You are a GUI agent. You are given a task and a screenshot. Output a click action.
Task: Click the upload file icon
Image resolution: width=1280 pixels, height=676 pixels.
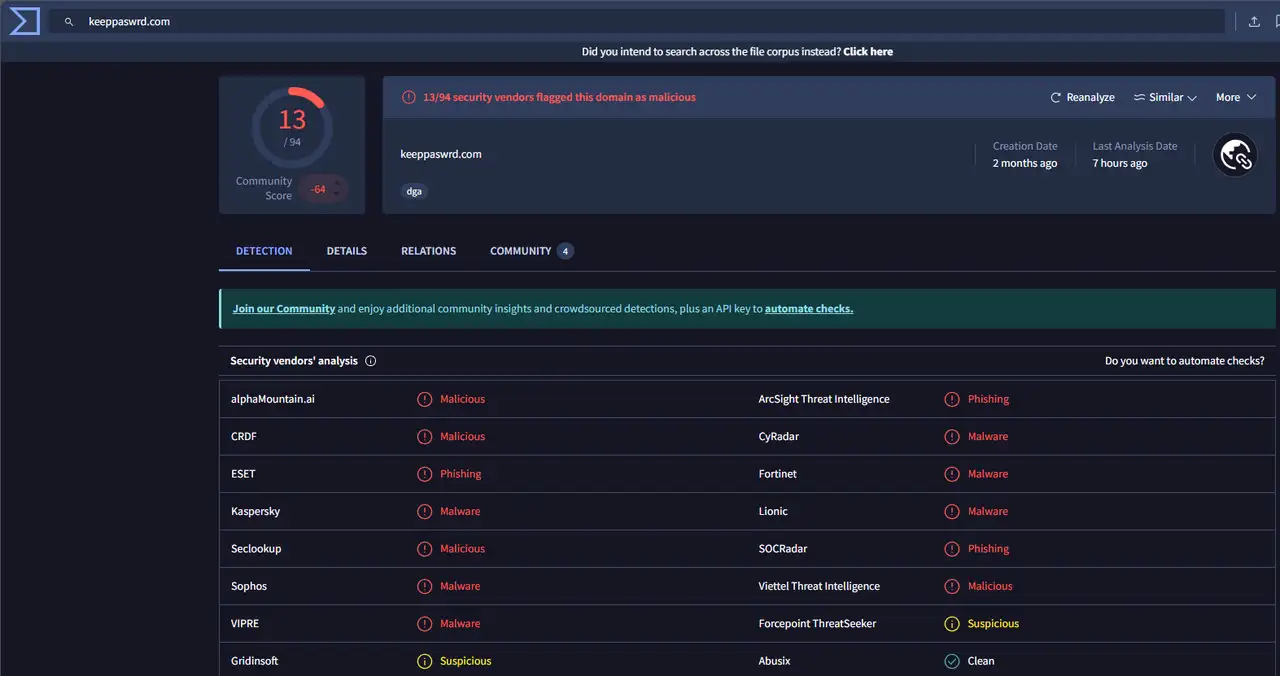tap(1254, 21)
